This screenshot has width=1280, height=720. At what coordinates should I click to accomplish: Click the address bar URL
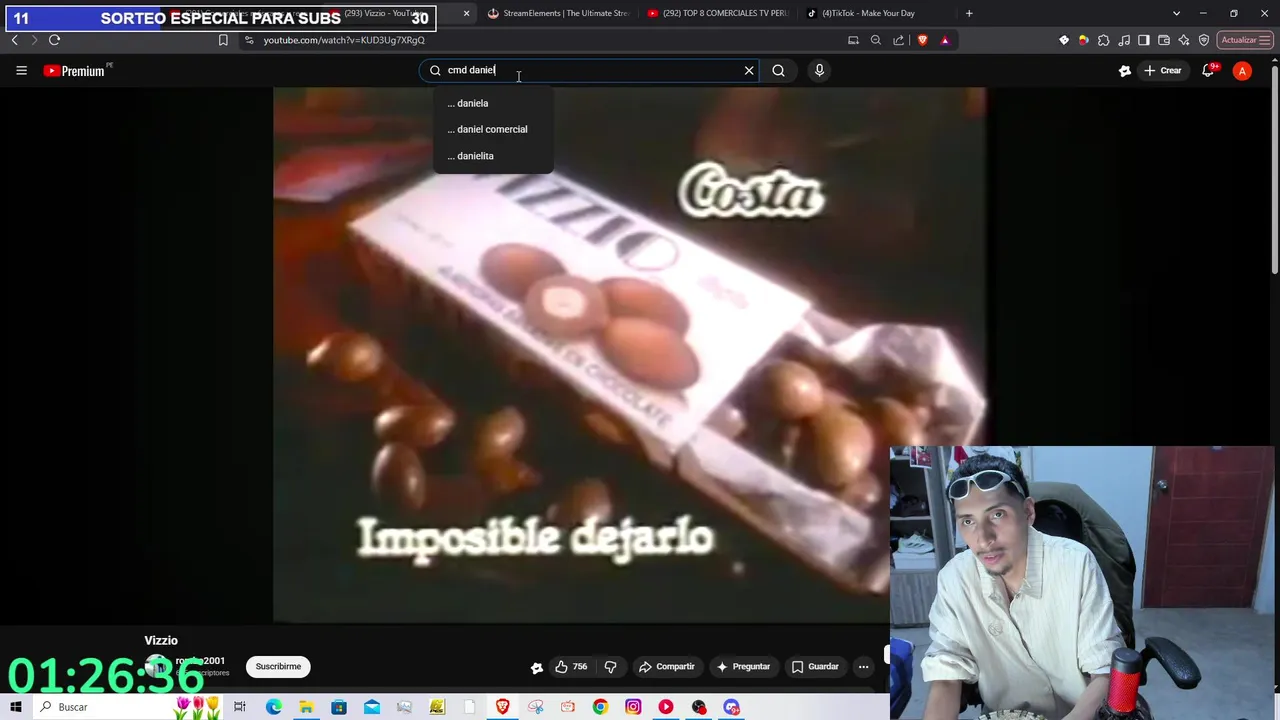pyautogui.click(x=344, y=40)
